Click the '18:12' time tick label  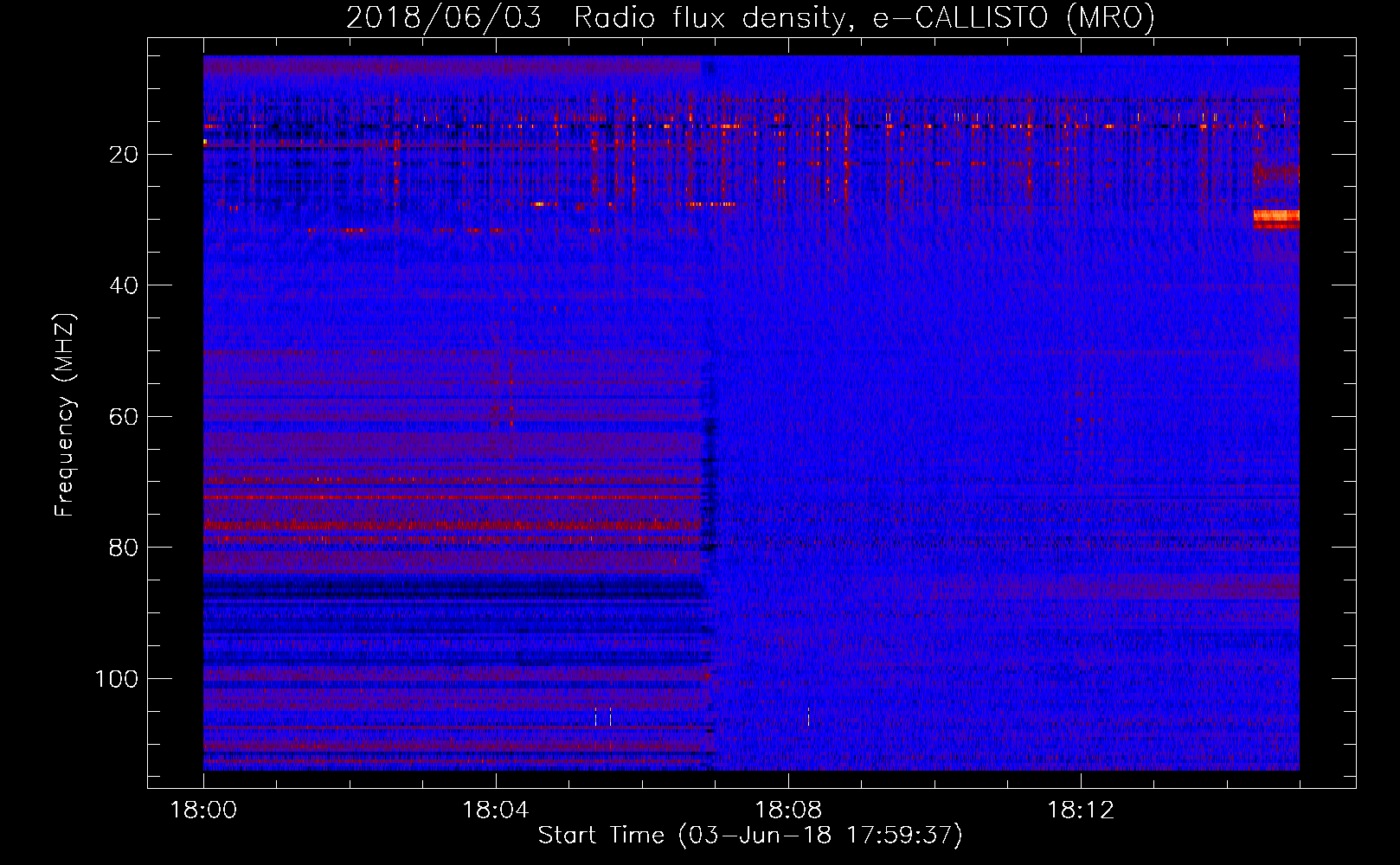pos(1081,810)
